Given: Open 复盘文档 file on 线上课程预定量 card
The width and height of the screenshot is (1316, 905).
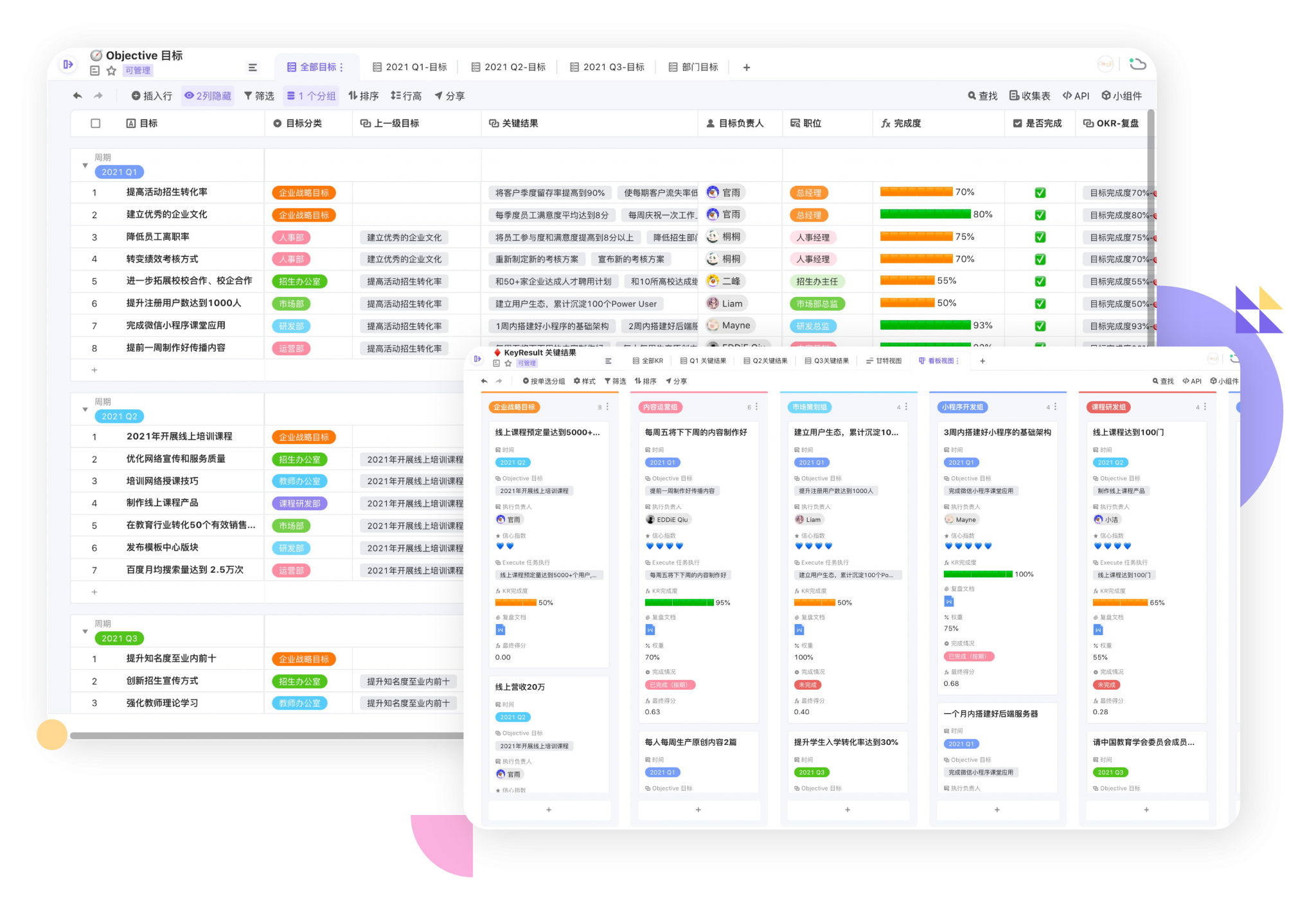Looking at the screenshot, I should pos(501,630).
